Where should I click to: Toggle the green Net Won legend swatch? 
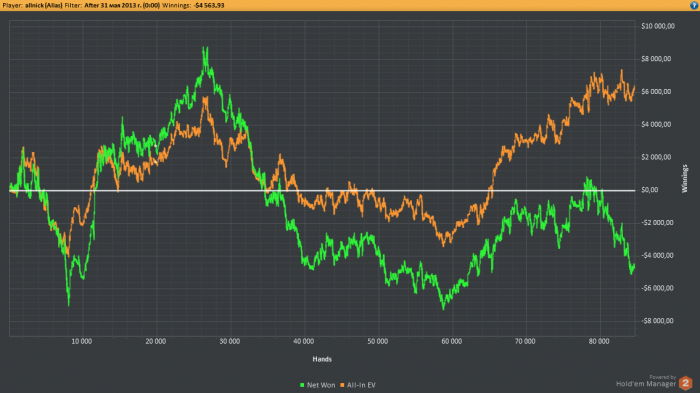[302, 385]
